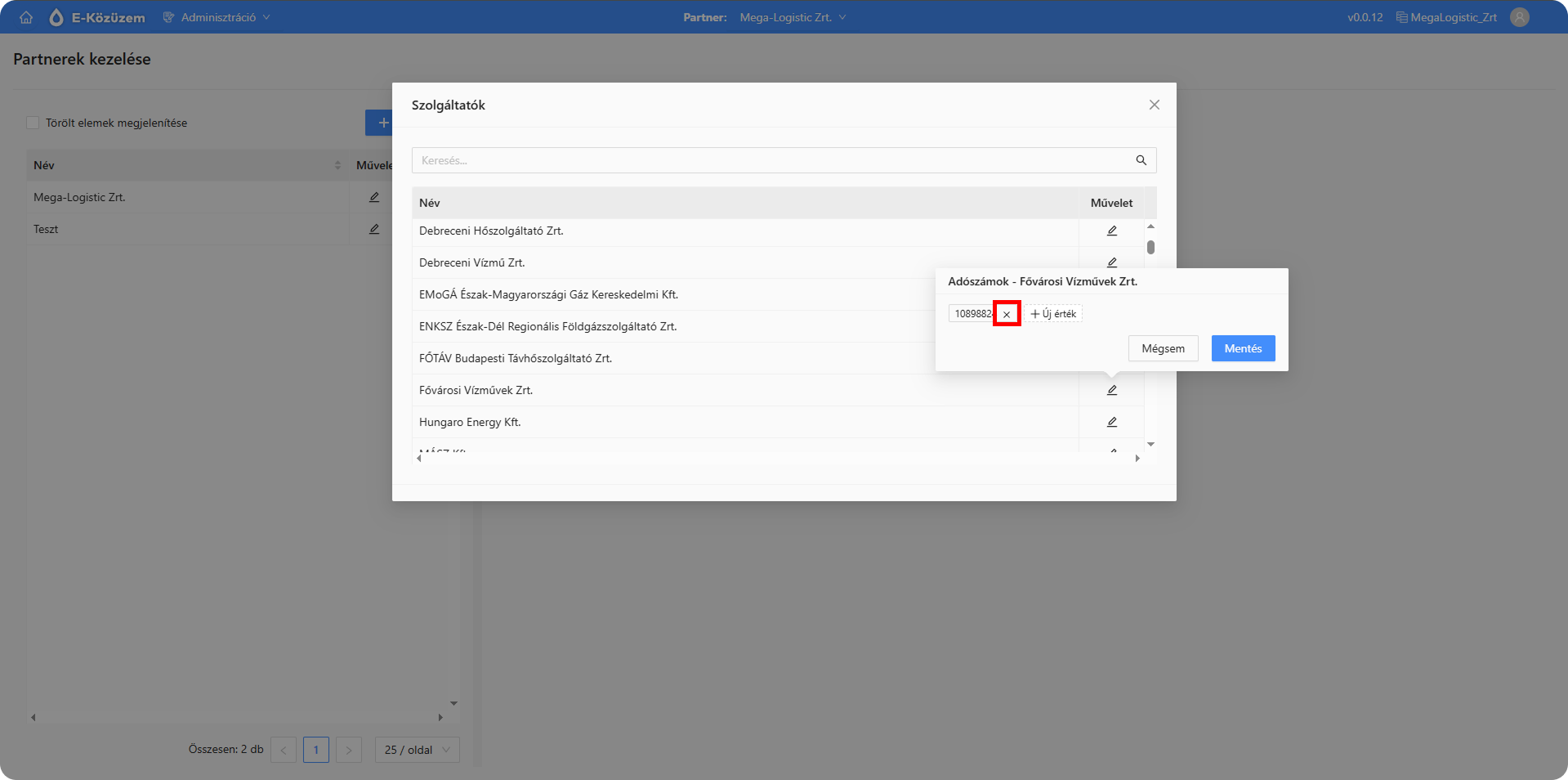
Task: Edit Fővárosi Vízművek Zrt. tax numbers
Action: (x=1112, y=390)
